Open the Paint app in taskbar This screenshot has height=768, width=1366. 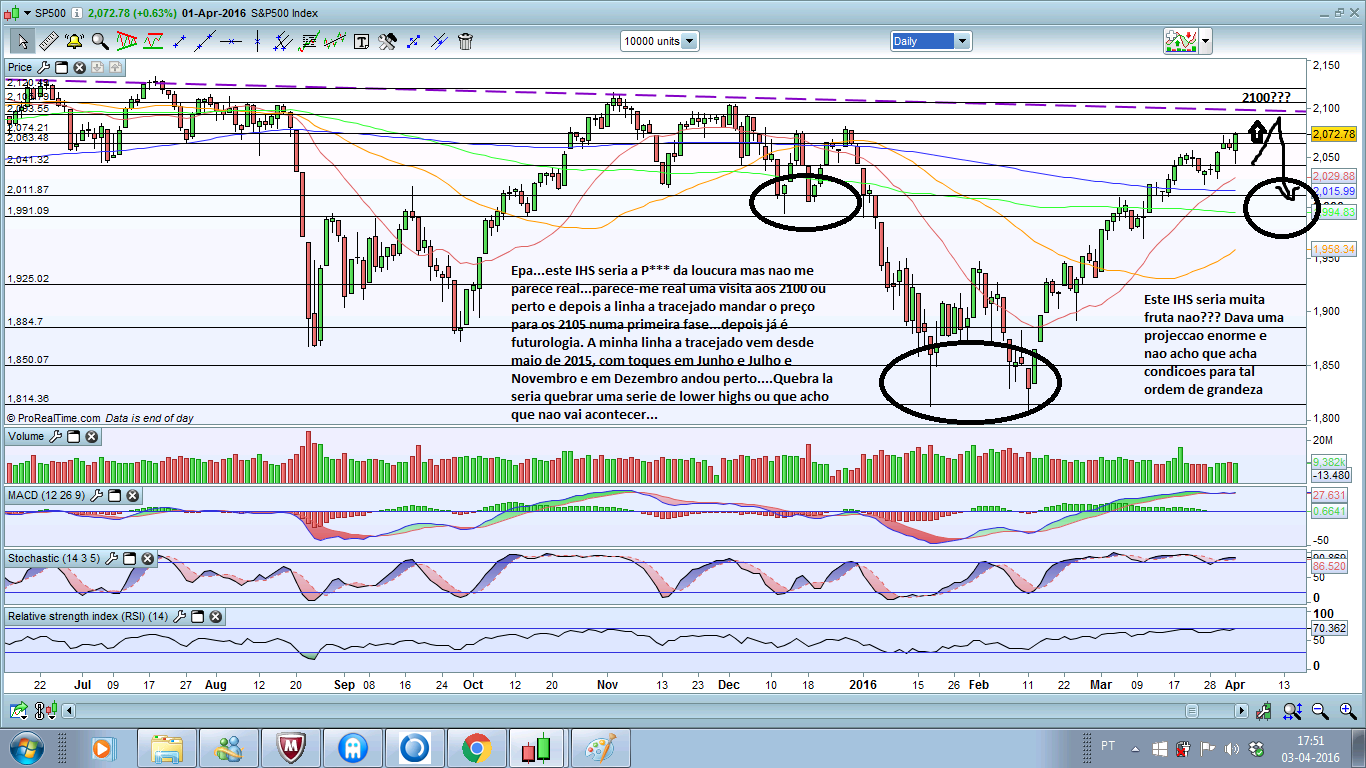coord(600,748)
